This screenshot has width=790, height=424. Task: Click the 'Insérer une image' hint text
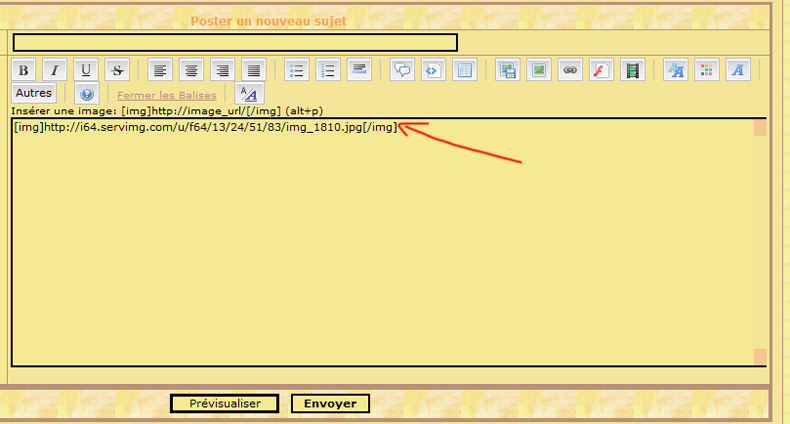pyautogui.click(x=167, y=111)
